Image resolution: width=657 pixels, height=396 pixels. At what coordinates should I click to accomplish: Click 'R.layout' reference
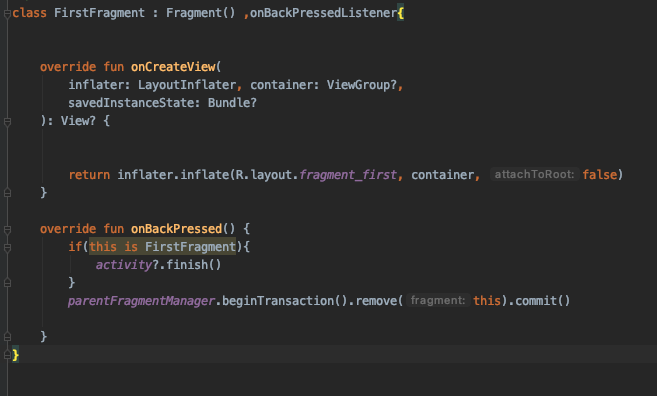264,174
